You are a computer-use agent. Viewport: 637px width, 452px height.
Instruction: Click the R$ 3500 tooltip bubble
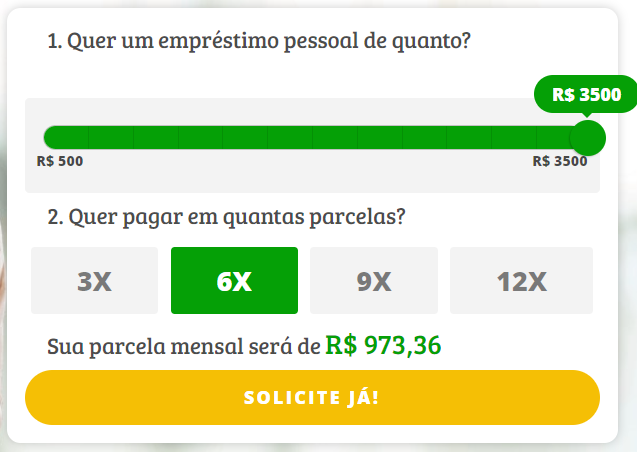586,95
